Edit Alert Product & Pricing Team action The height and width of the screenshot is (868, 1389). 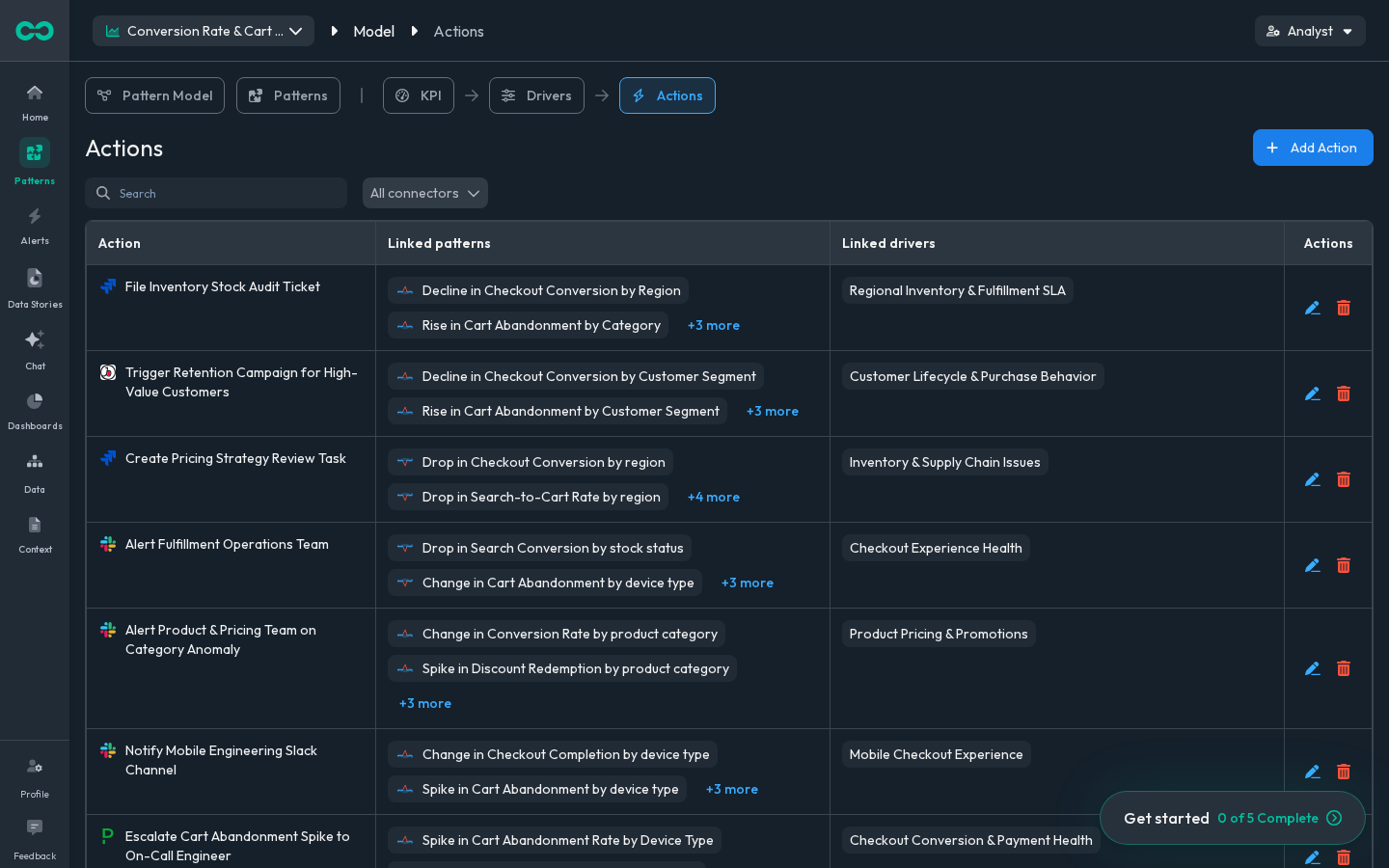(1313, 668)
